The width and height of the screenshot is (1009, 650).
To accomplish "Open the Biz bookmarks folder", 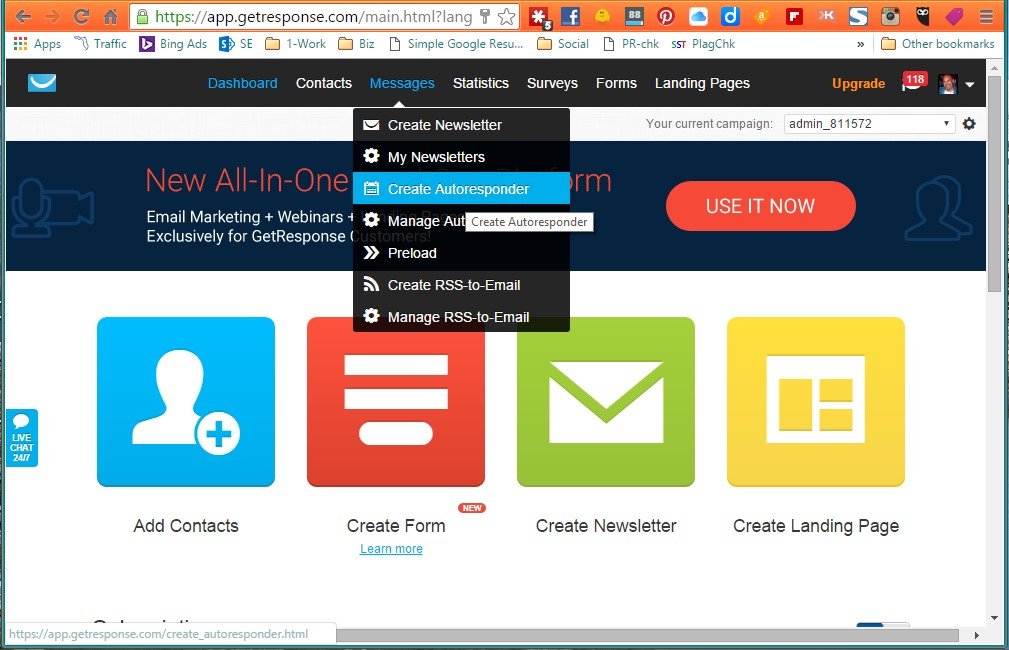I will click(x=356, y=44).
